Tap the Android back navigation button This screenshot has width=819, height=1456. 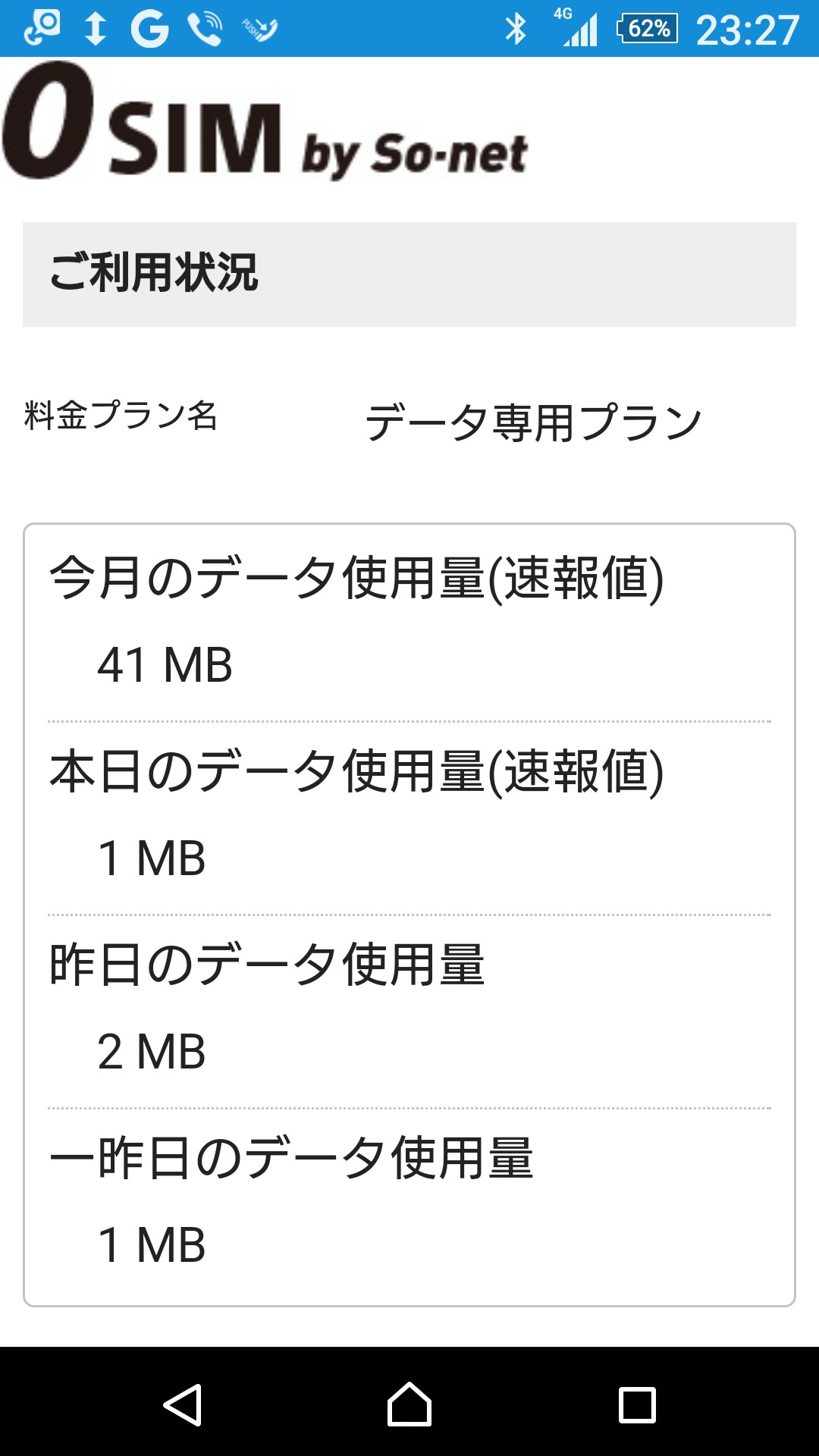tap(183, 1405)
